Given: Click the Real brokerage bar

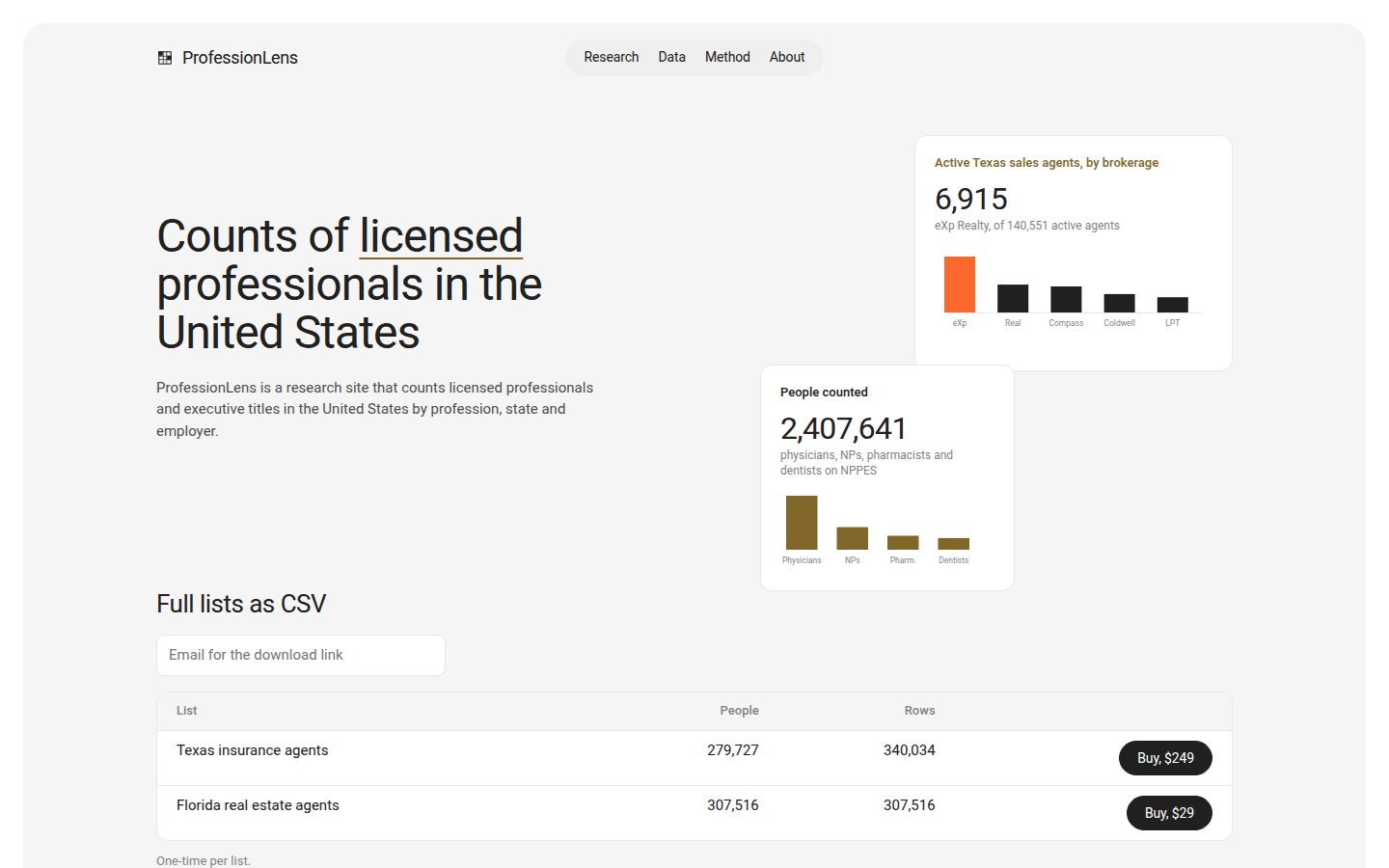Looking at the screenshot, I should (1013, 298).
